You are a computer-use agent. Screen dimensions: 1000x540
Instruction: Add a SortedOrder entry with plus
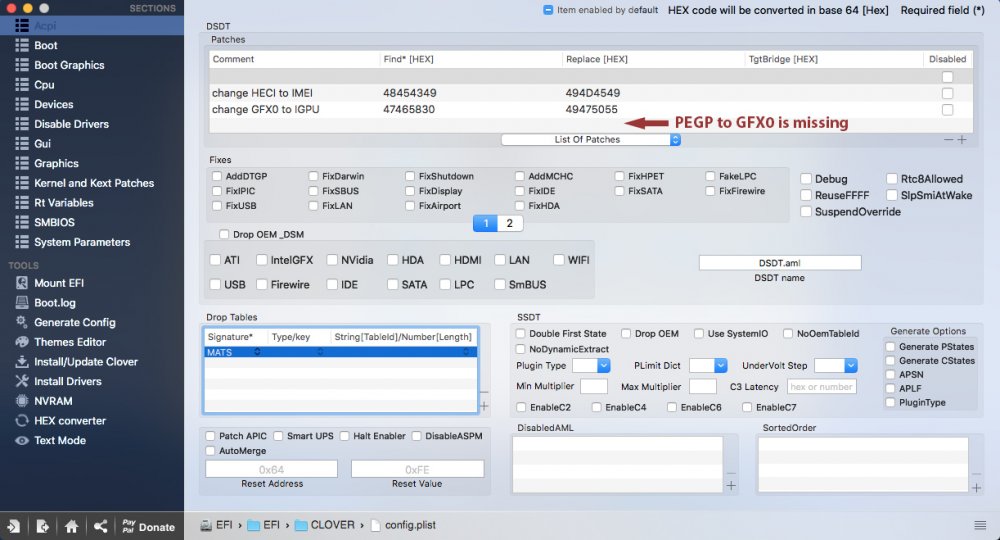[x=976, y=488]
